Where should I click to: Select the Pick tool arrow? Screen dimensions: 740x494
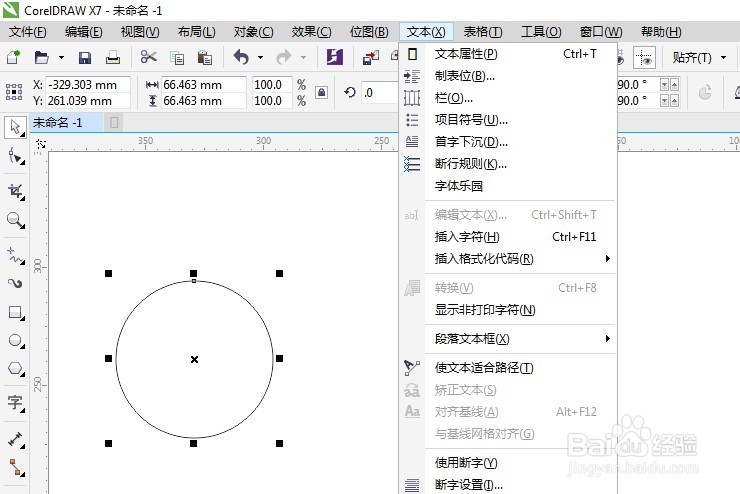coord(15,127)
